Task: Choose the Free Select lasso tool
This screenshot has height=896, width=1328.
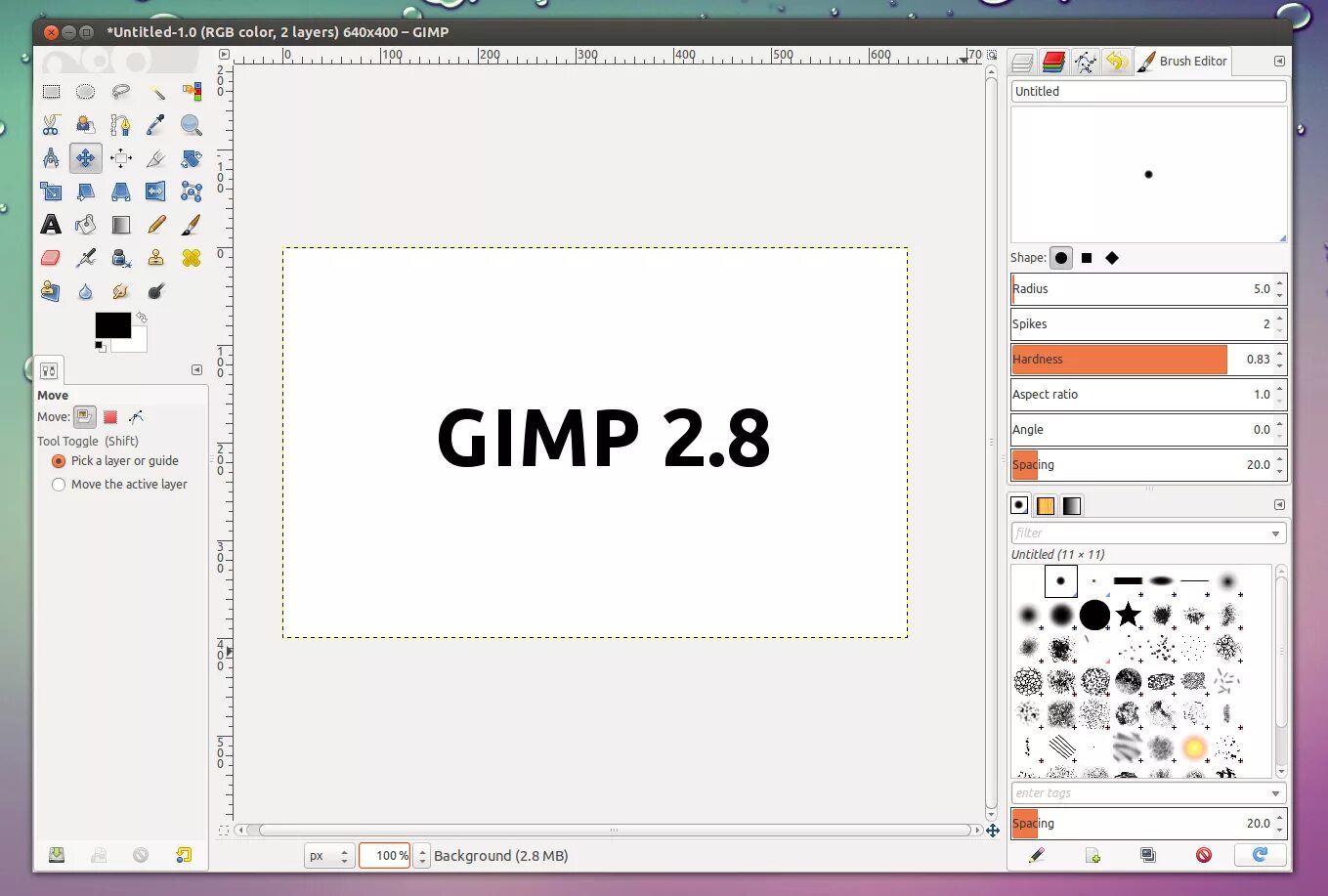Action: [x=121, y=92]
